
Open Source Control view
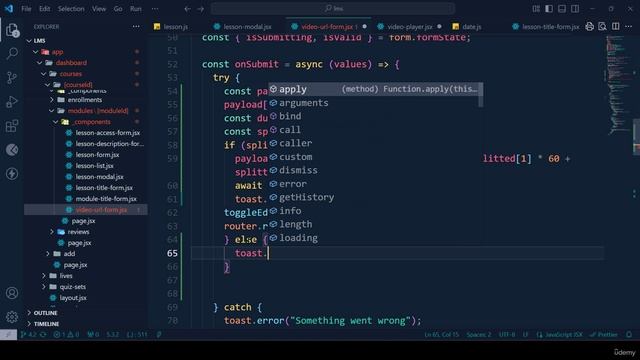12,78
